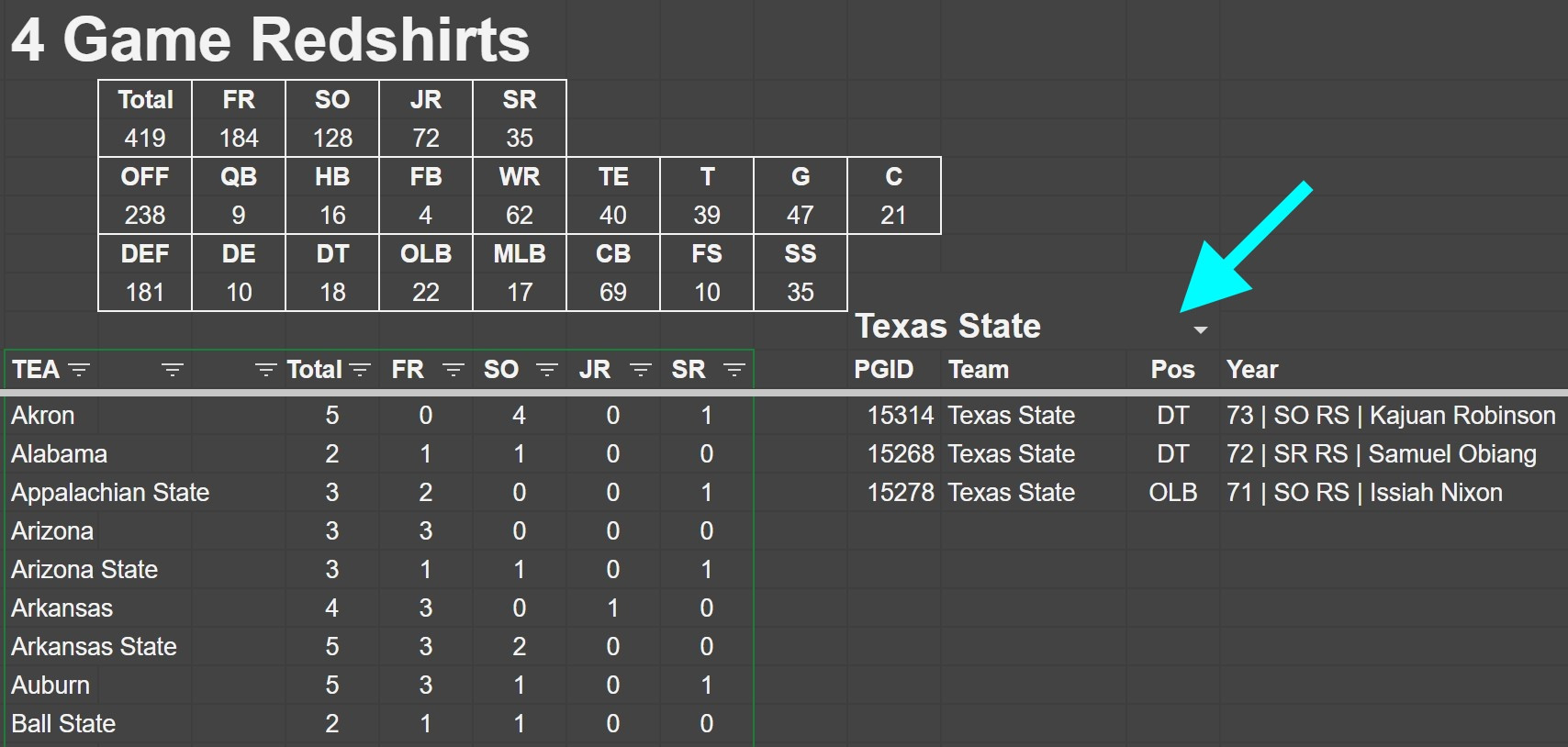Click the SR column filter icon

pos(734,370)
